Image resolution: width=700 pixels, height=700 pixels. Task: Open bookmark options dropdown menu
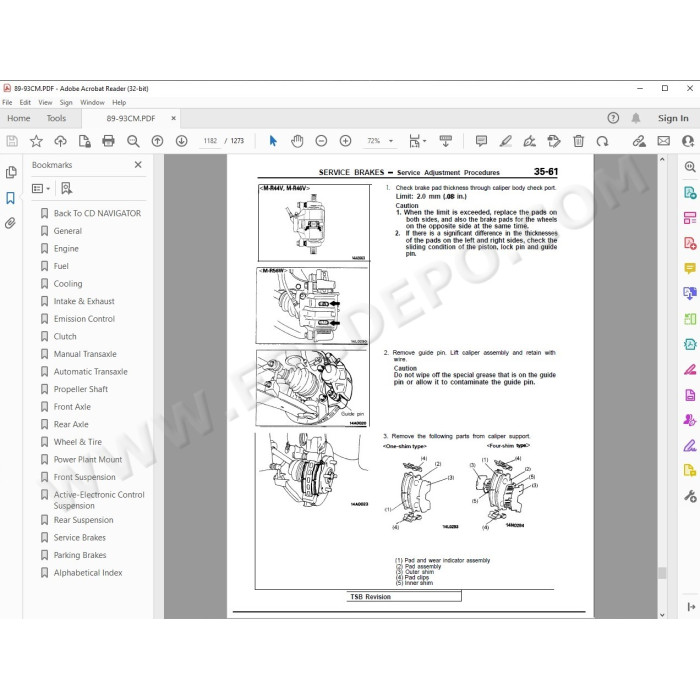[x=41, y=188]
